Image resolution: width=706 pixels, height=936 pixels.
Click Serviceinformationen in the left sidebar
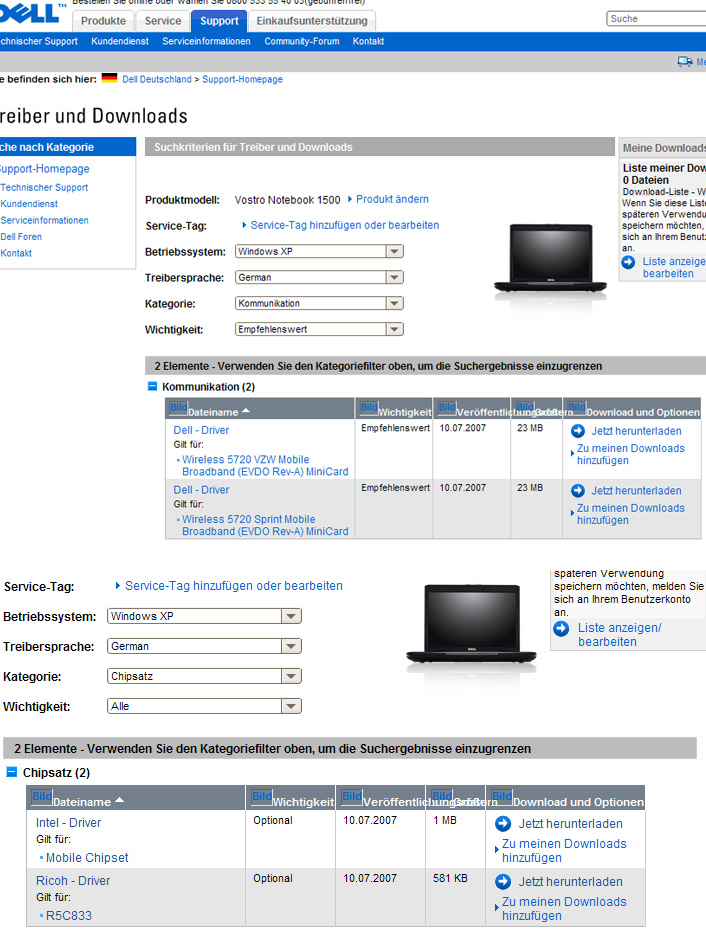(44, 220)
